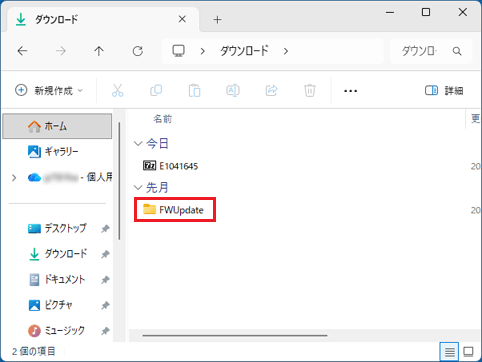
Task: Click the horizontal scrollbar in file list
Action: coord(235,335)
